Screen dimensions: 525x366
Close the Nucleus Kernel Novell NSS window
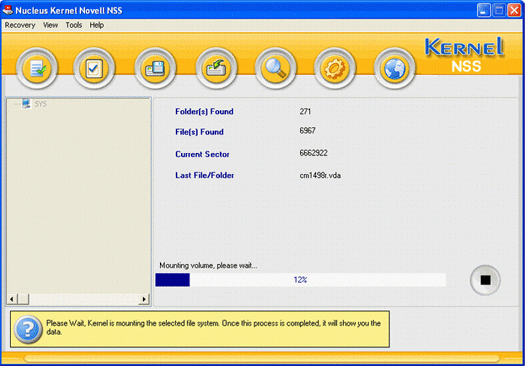514,10
